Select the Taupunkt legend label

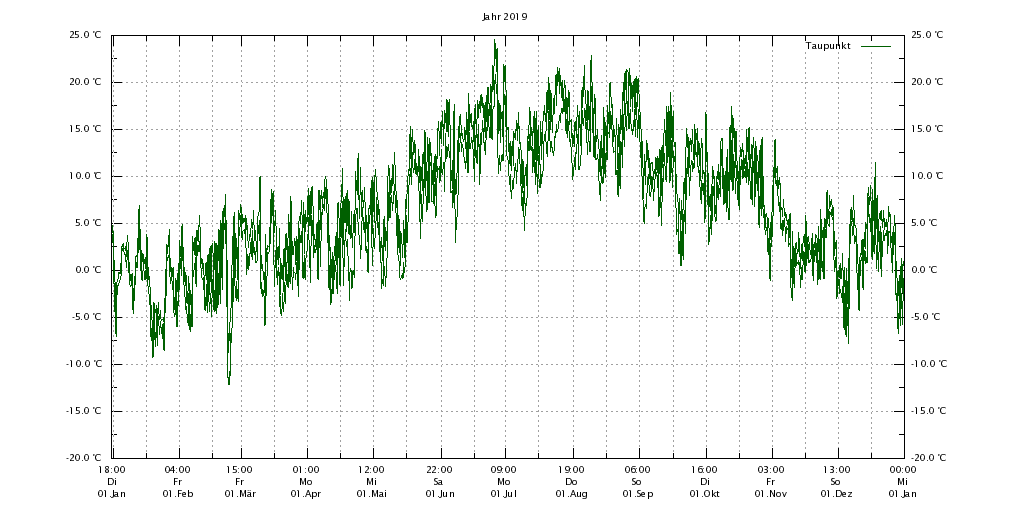click(x=827, y=46)
